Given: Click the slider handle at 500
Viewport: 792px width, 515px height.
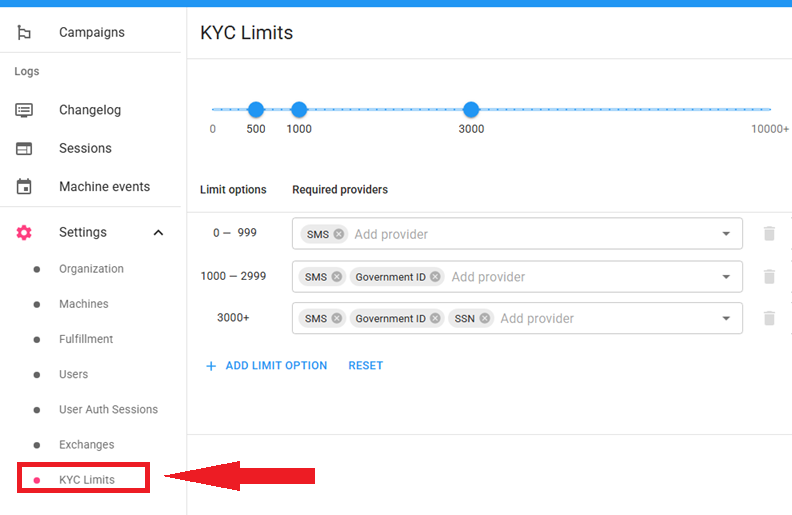Looking at the screenshot, I should [x=256, y=109].
